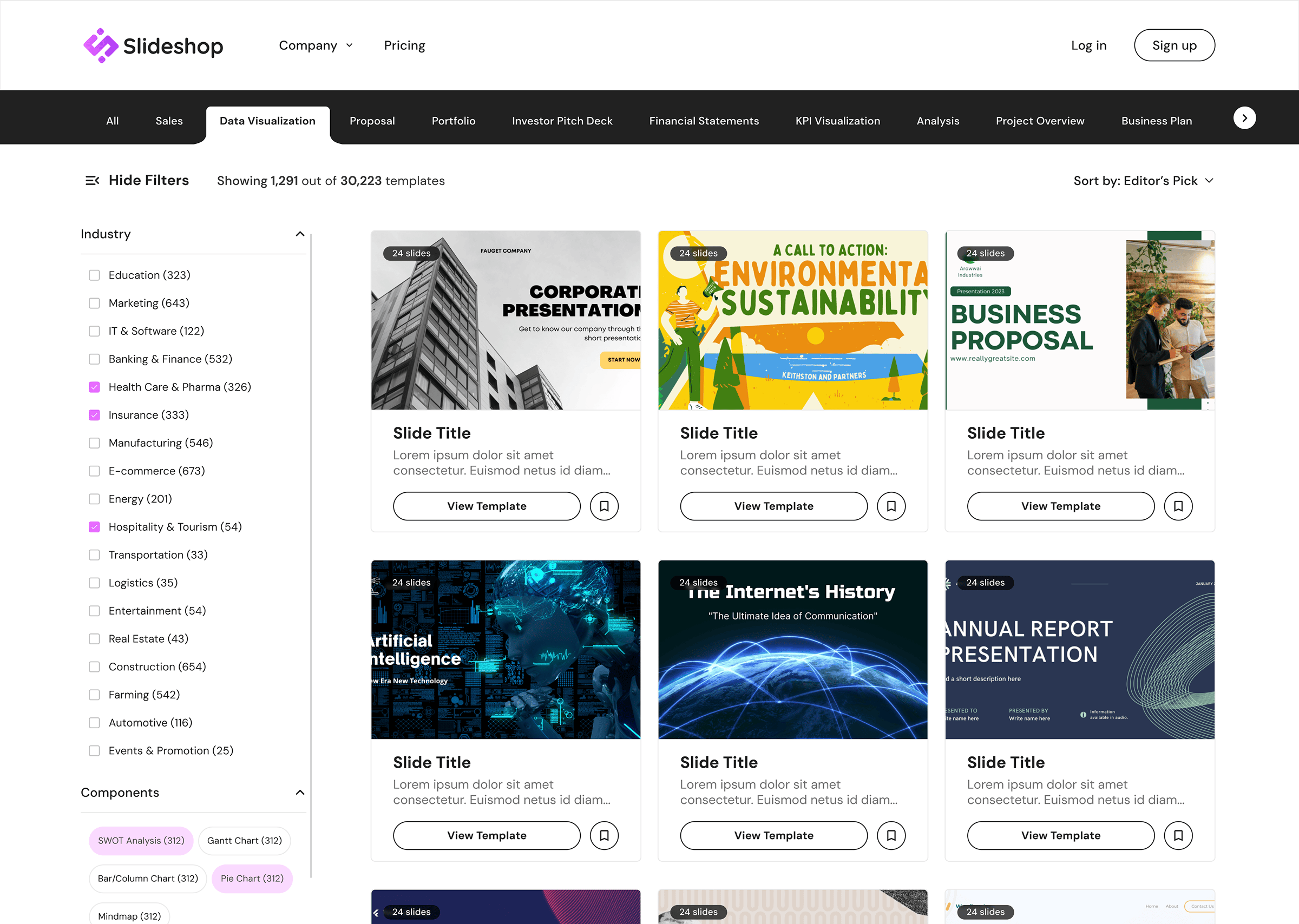The width and height of the screenshot is (1299, 924).
Task: Enable the Education industry checkbox
Action: coord(95,275)
